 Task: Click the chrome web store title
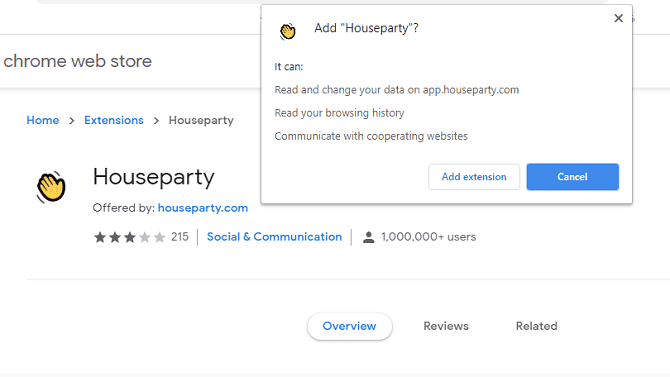pyautogui.click(x=78, y=61)
